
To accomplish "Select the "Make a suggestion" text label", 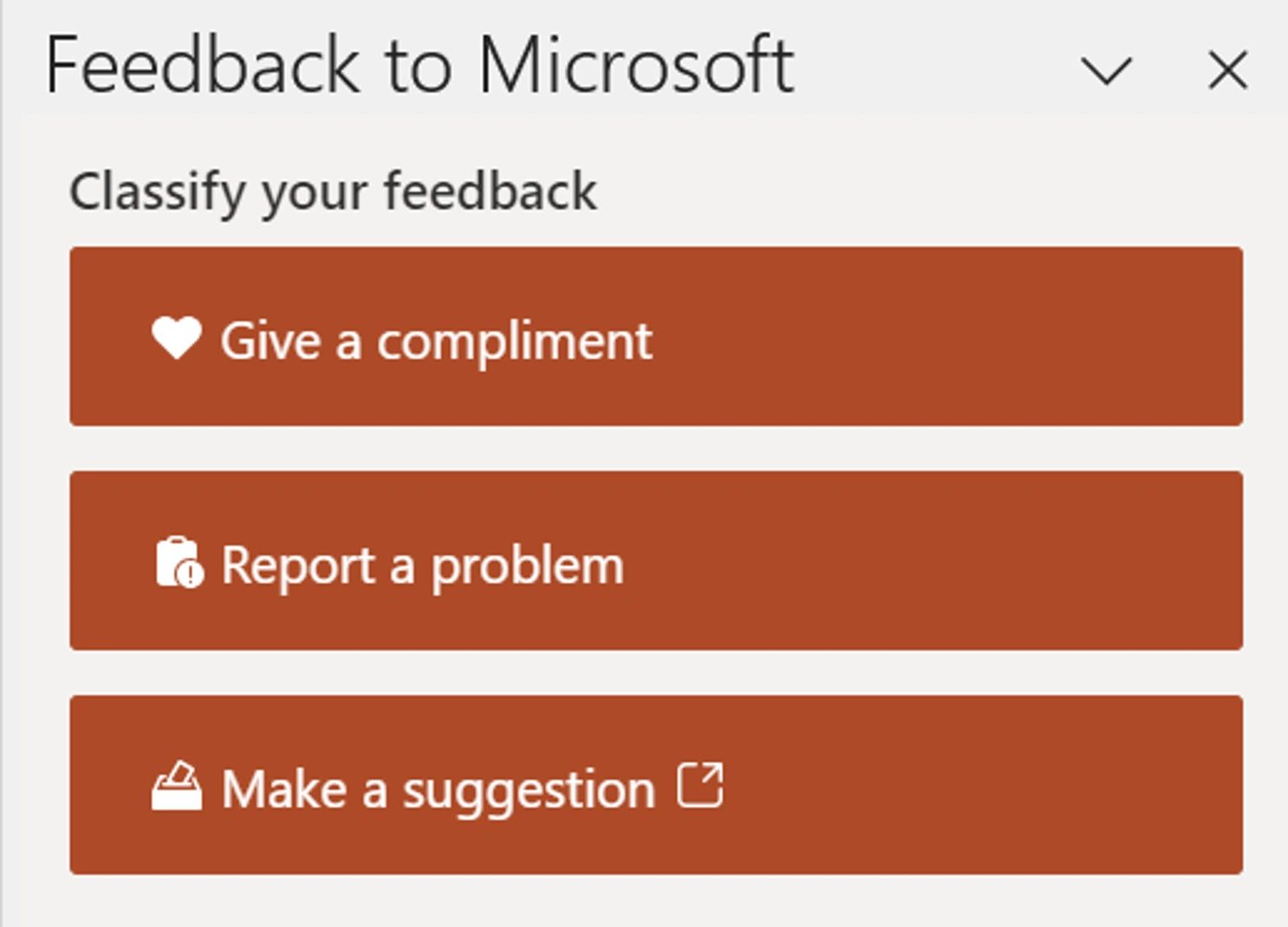I will point(437,789).
